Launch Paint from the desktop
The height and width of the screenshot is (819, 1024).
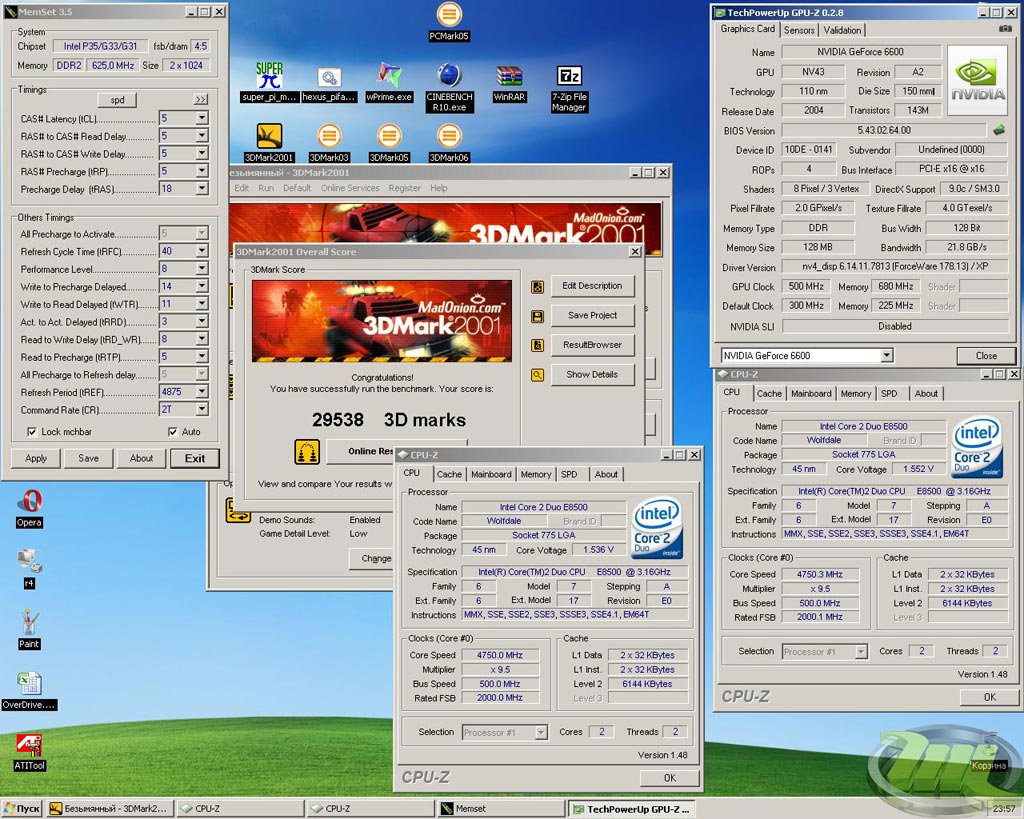coord(29,630)
